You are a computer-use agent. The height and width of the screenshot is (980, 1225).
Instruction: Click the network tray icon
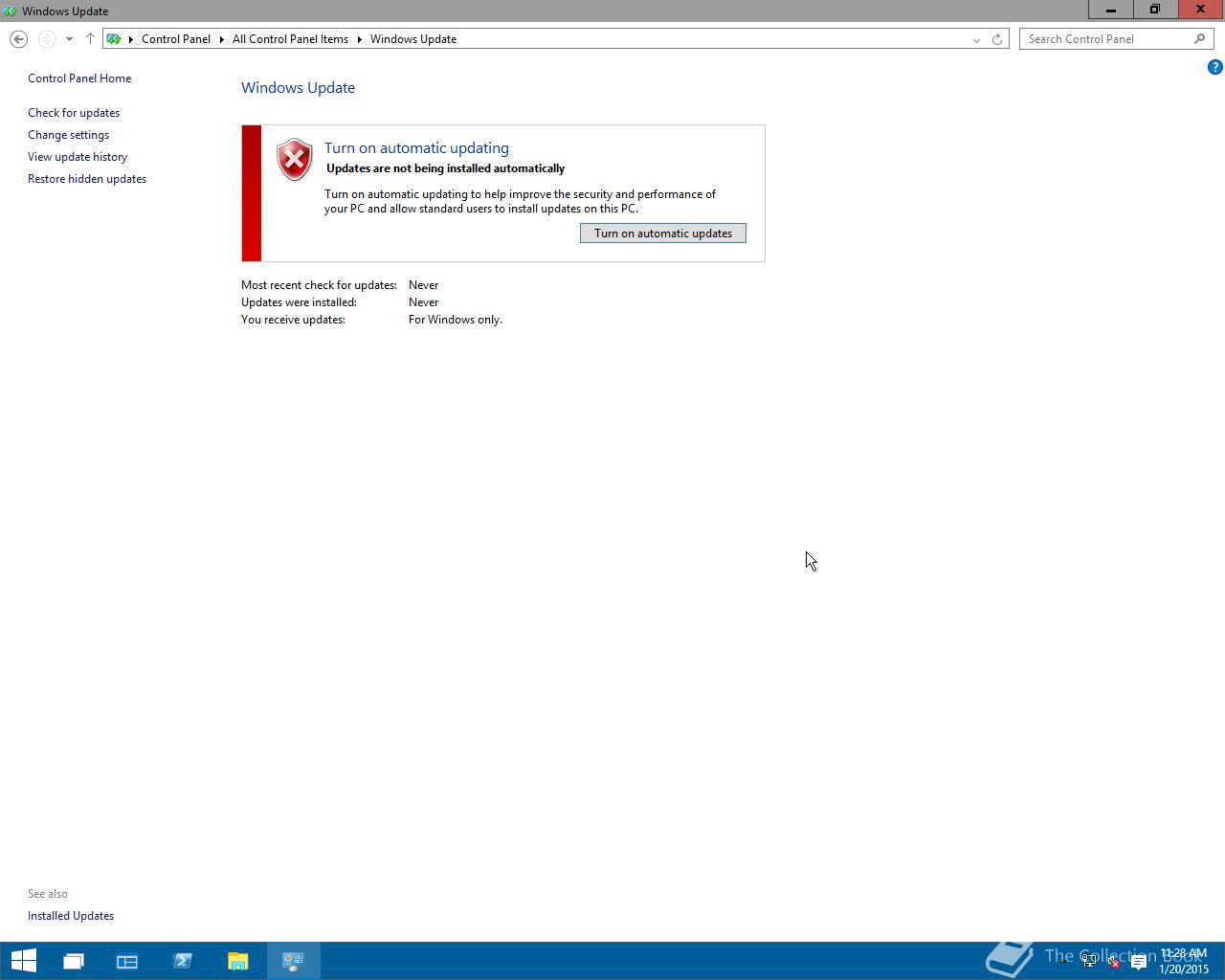(x=1089, y=961)
